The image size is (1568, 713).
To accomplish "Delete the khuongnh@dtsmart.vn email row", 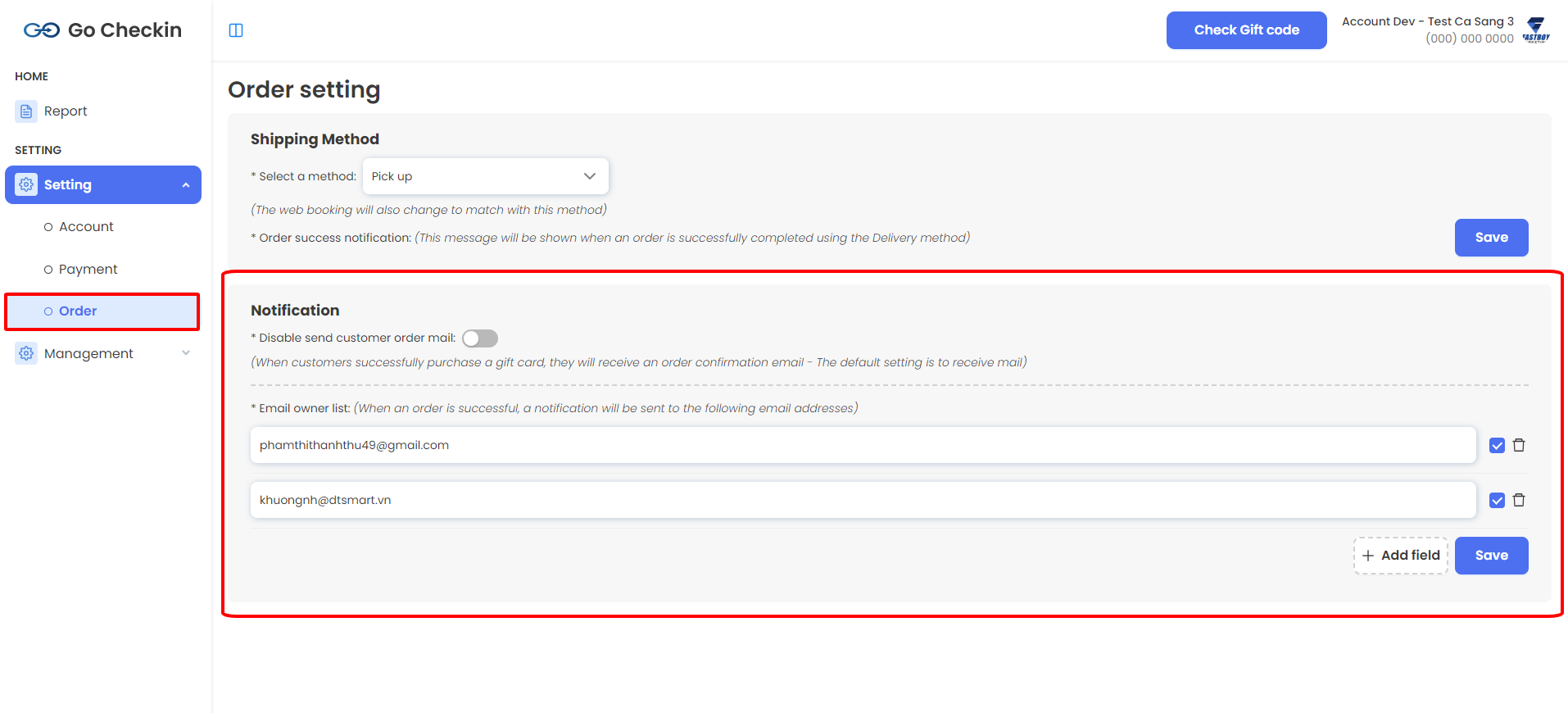I will [x=1519, y=500].
